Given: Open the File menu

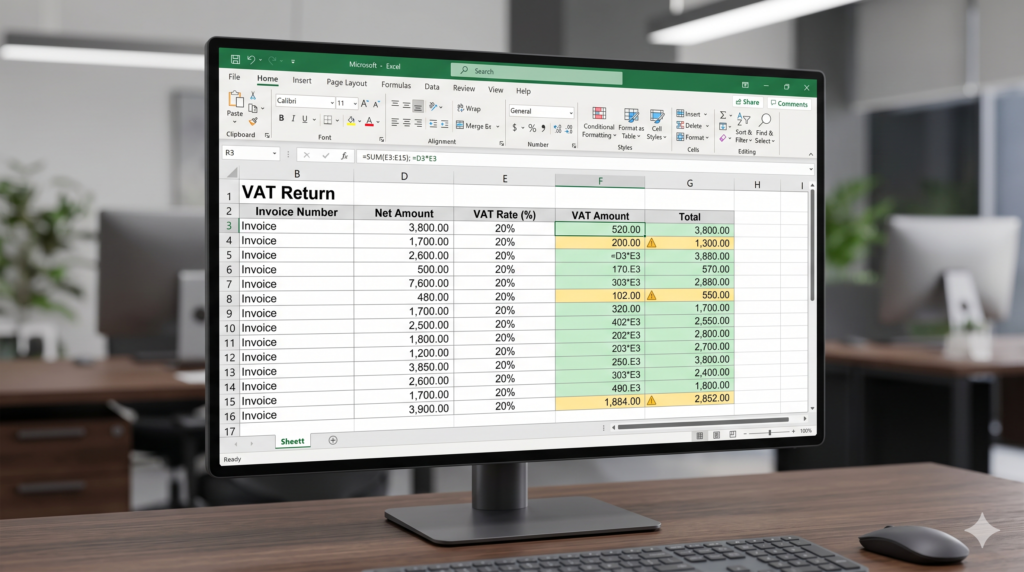Looking at the screenshot, I should tap(234, 77).
